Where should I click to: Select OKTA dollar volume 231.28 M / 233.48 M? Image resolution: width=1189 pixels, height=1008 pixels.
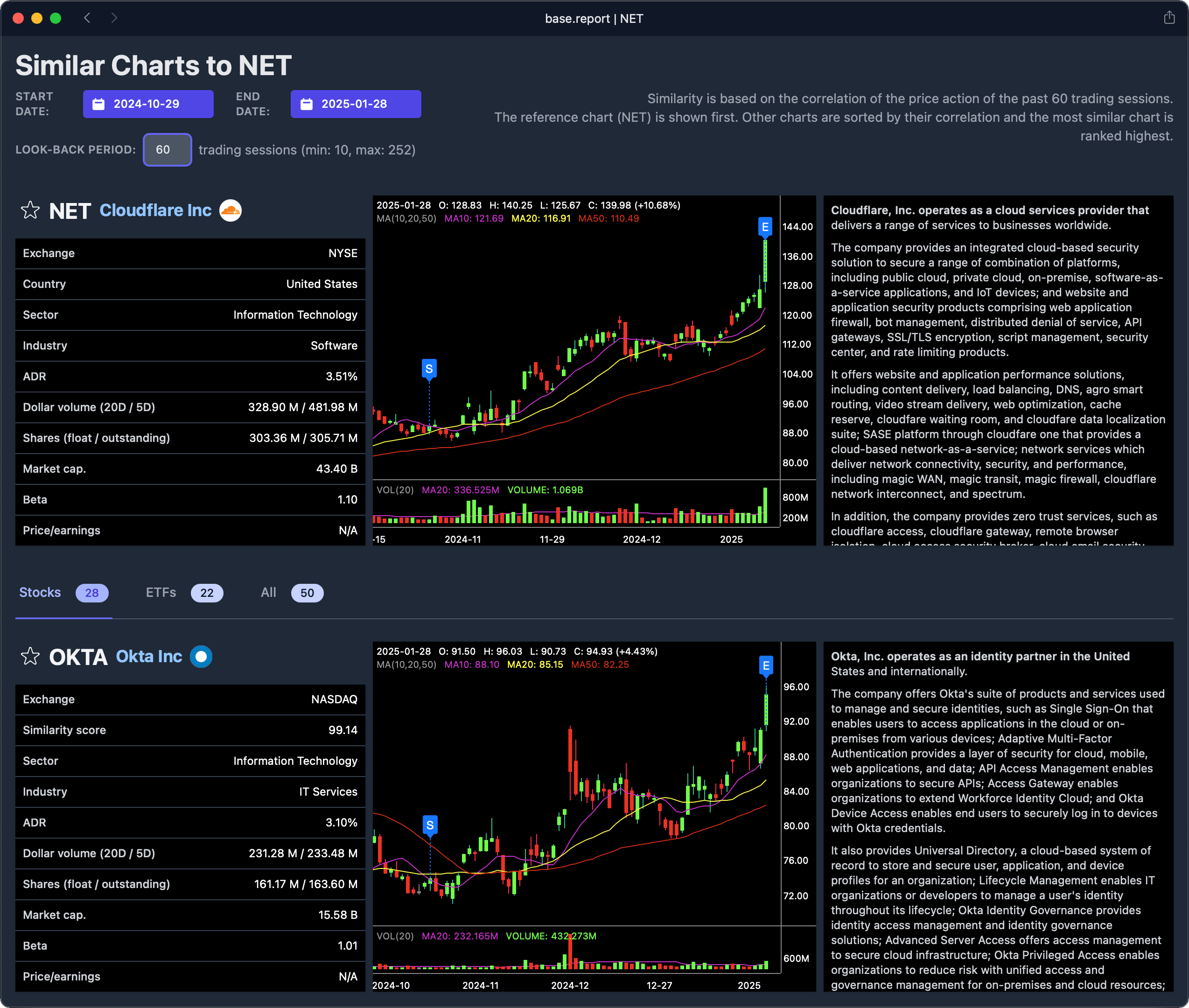pyautogui.click(x=303, y=853)
